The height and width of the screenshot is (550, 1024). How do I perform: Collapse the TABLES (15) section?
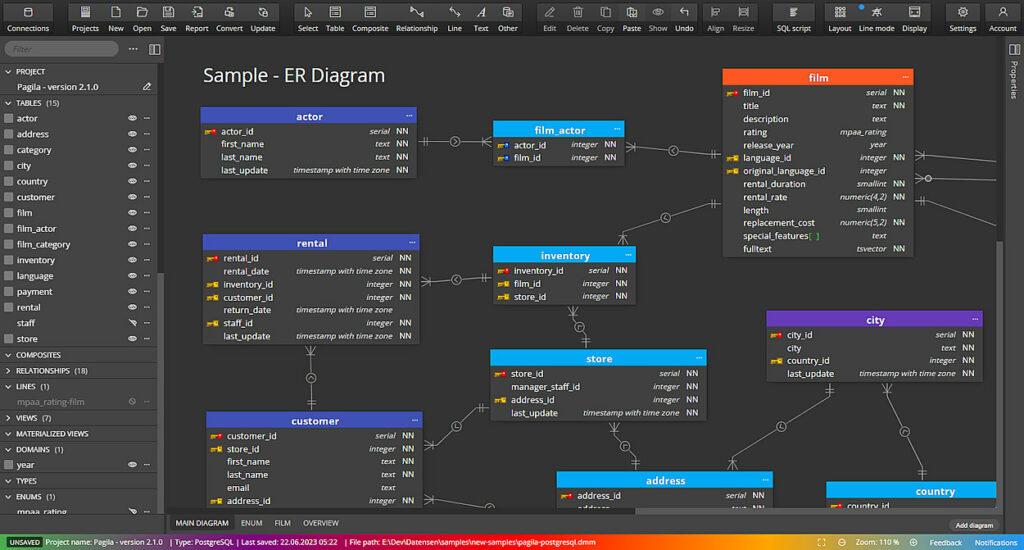coord(8,103)
